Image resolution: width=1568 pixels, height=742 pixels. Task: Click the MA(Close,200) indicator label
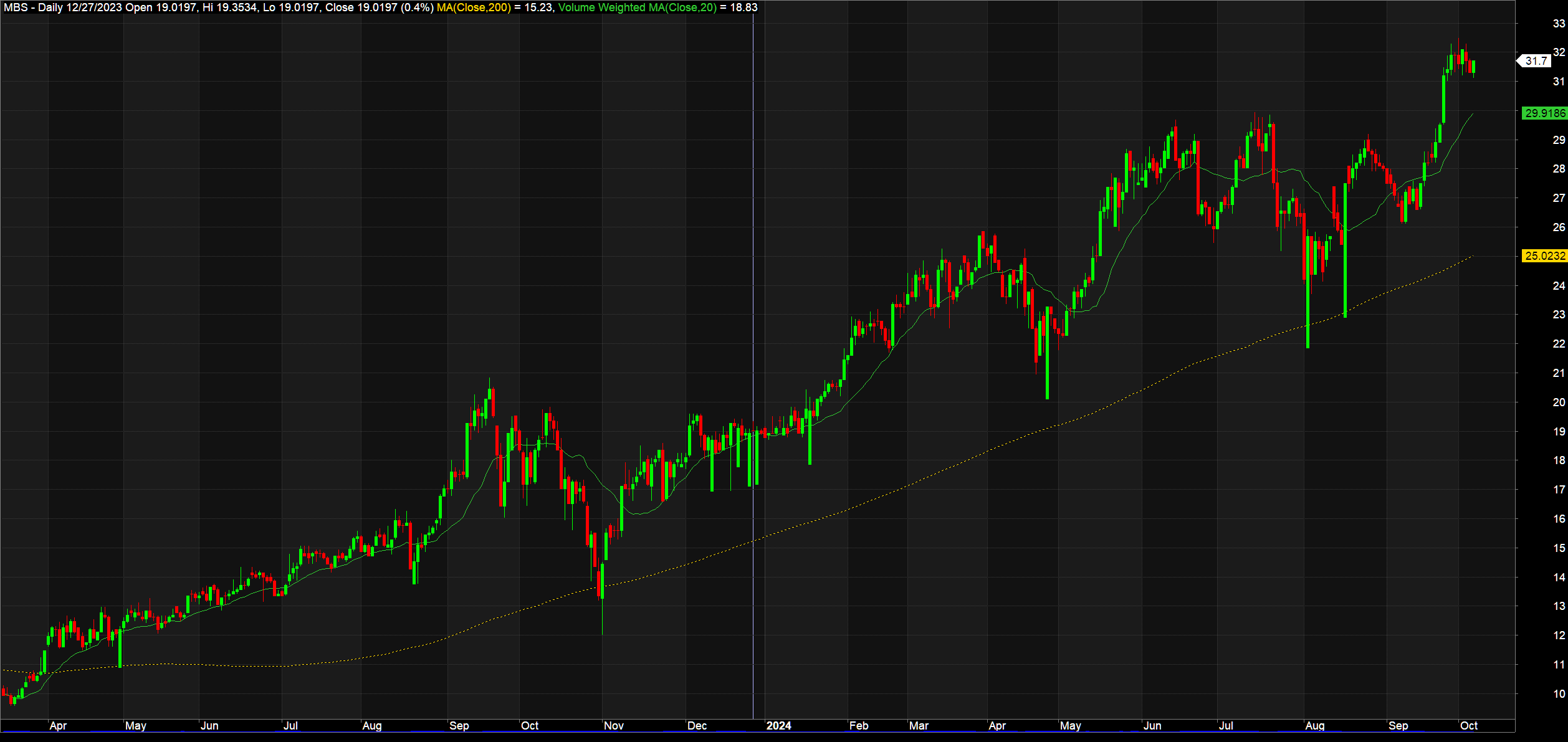(474, 7)
